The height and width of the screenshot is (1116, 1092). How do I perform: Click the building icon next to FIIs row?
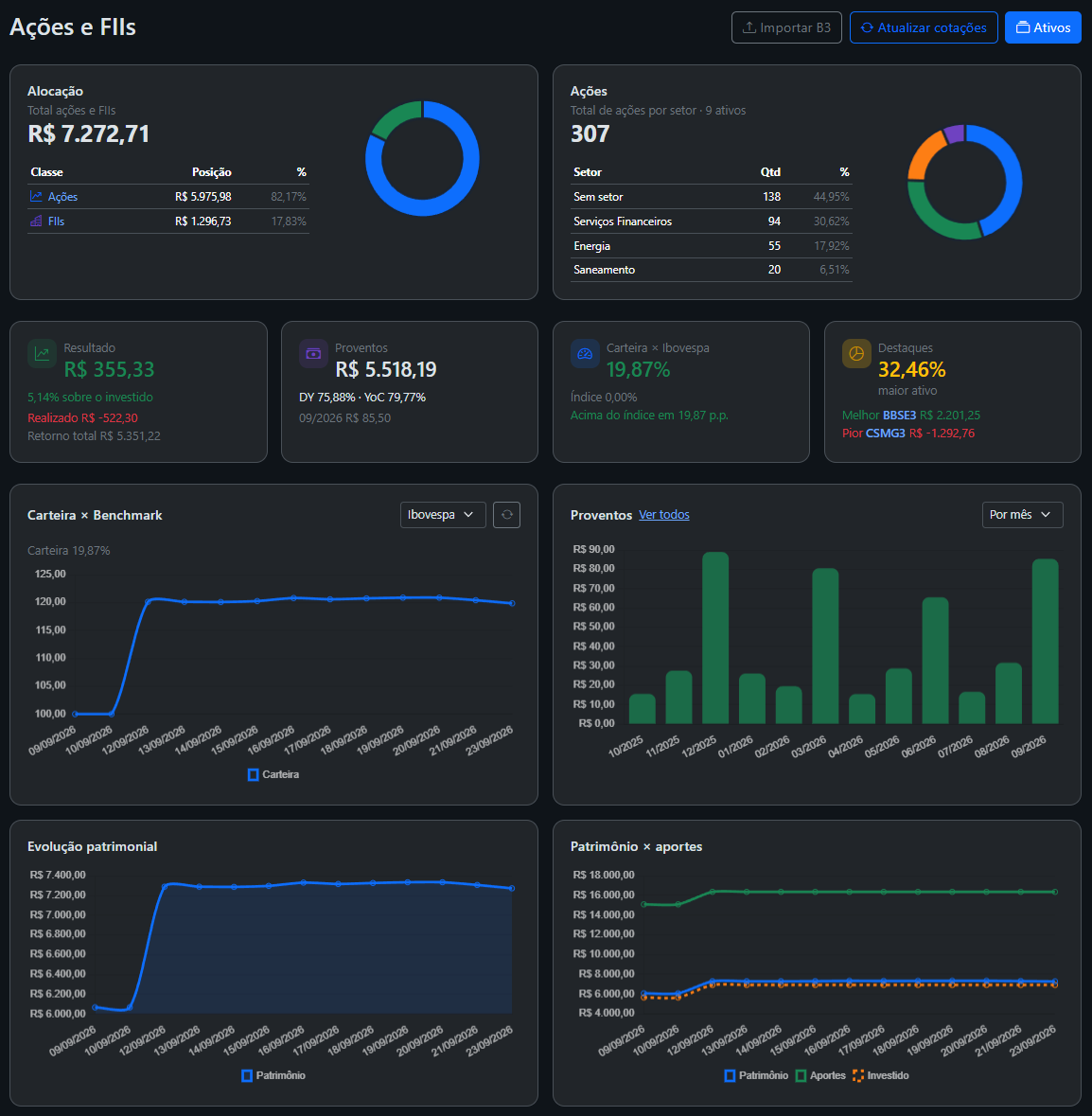pyautogui.click(x=36, y=221)
